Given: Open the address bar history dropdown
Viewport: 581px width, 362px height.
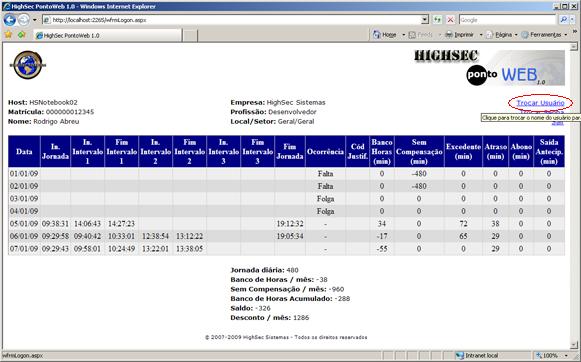Looking at the screenshot, I should point(425,20).
